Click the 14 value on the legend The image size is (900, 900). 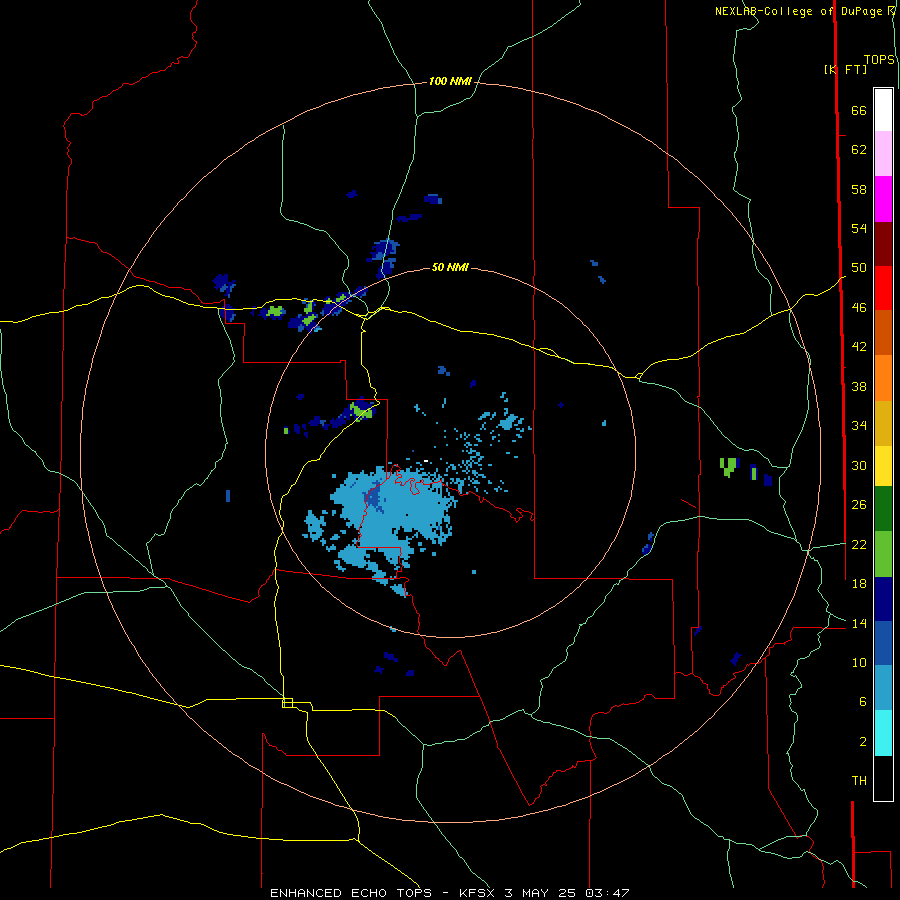pyautogui.click(x=859, y=623)
